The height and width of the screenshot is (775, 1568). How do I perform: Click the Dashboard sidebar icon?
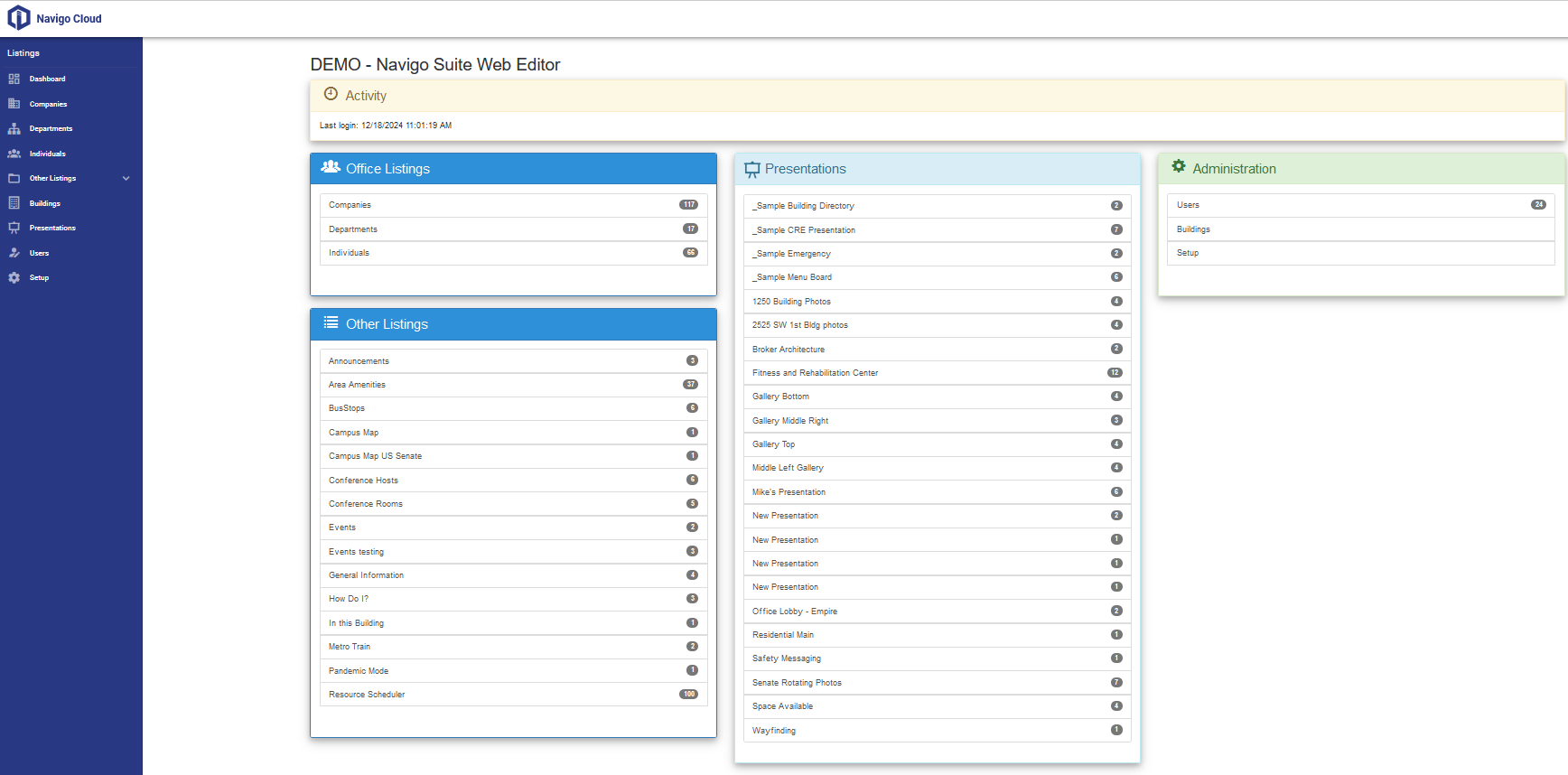coord(14,79)
